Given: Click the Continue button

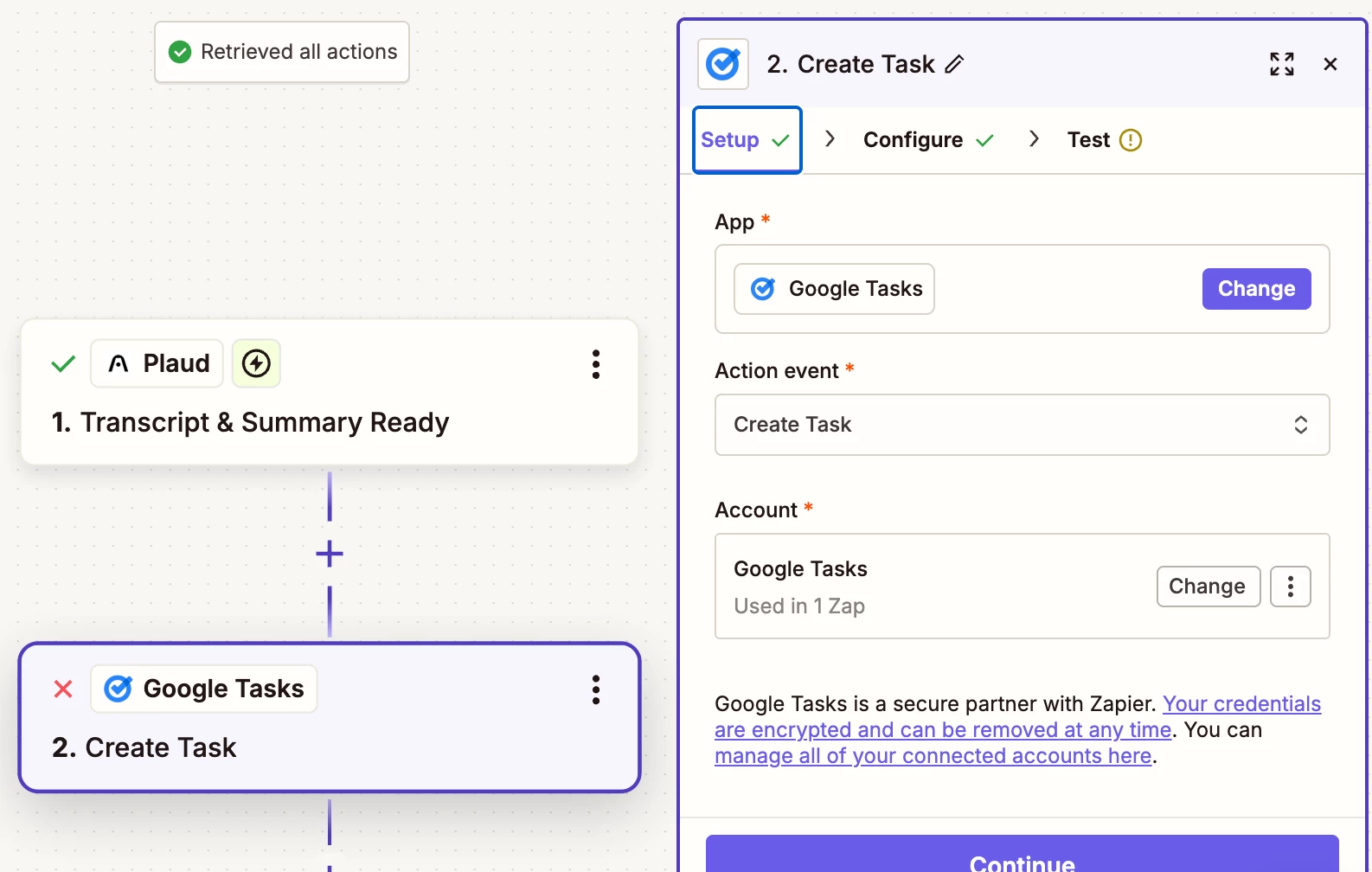Looking at the screenshot, I should 1022,854.
